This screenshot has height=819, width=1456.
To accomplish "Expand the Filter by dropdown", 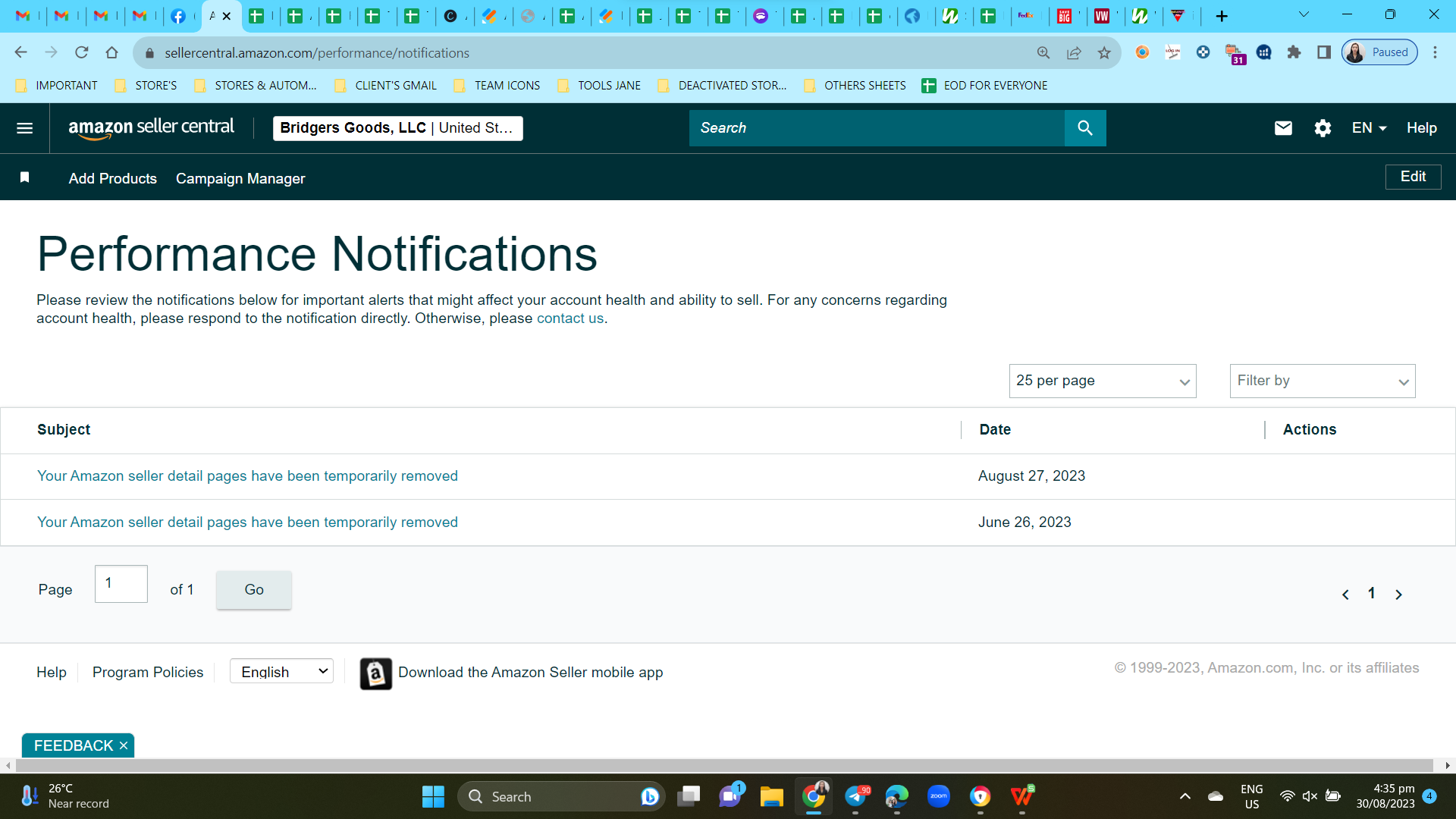I will (1323, 381).
